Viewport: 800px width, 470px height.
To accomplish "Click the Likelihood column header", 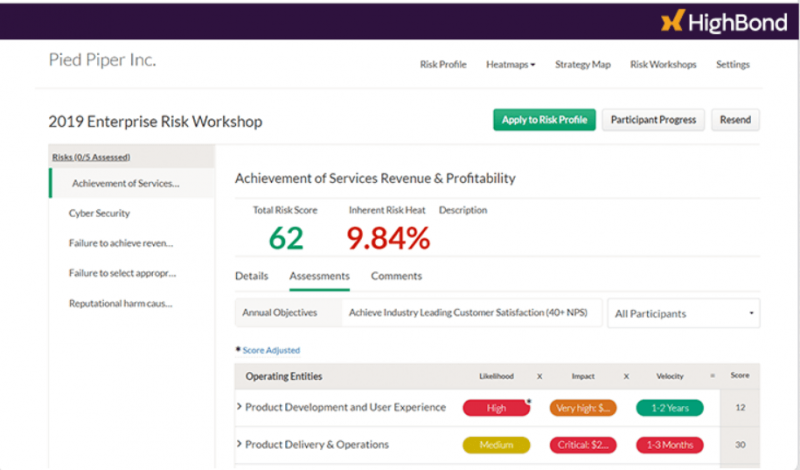I will tap(496, 377).
